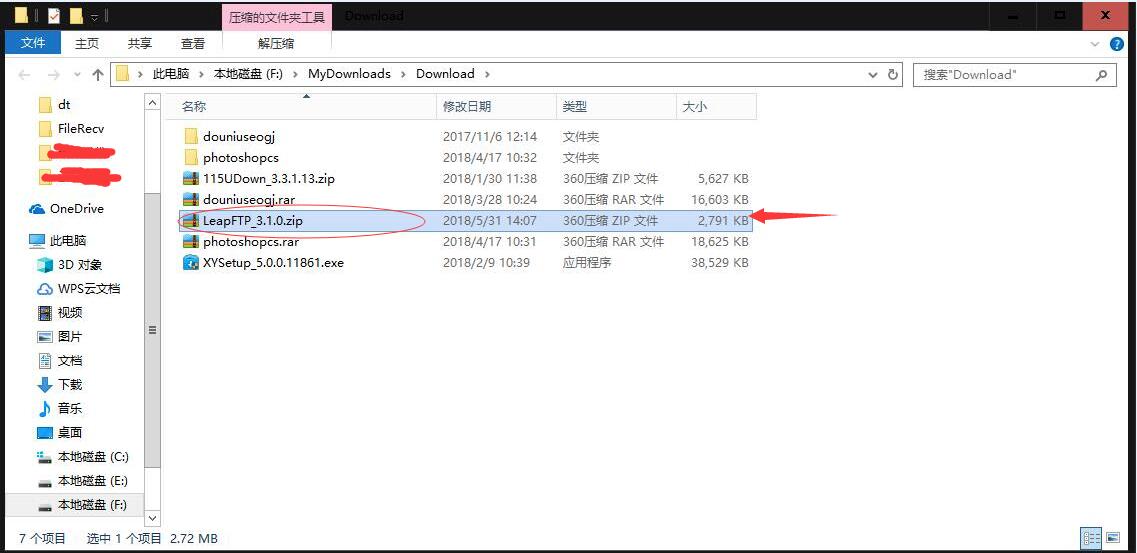The image size is (1137, 553).
Task: Click navigation pane scroll up arrow
Action: pyautogui.click(x=152, y=103)
